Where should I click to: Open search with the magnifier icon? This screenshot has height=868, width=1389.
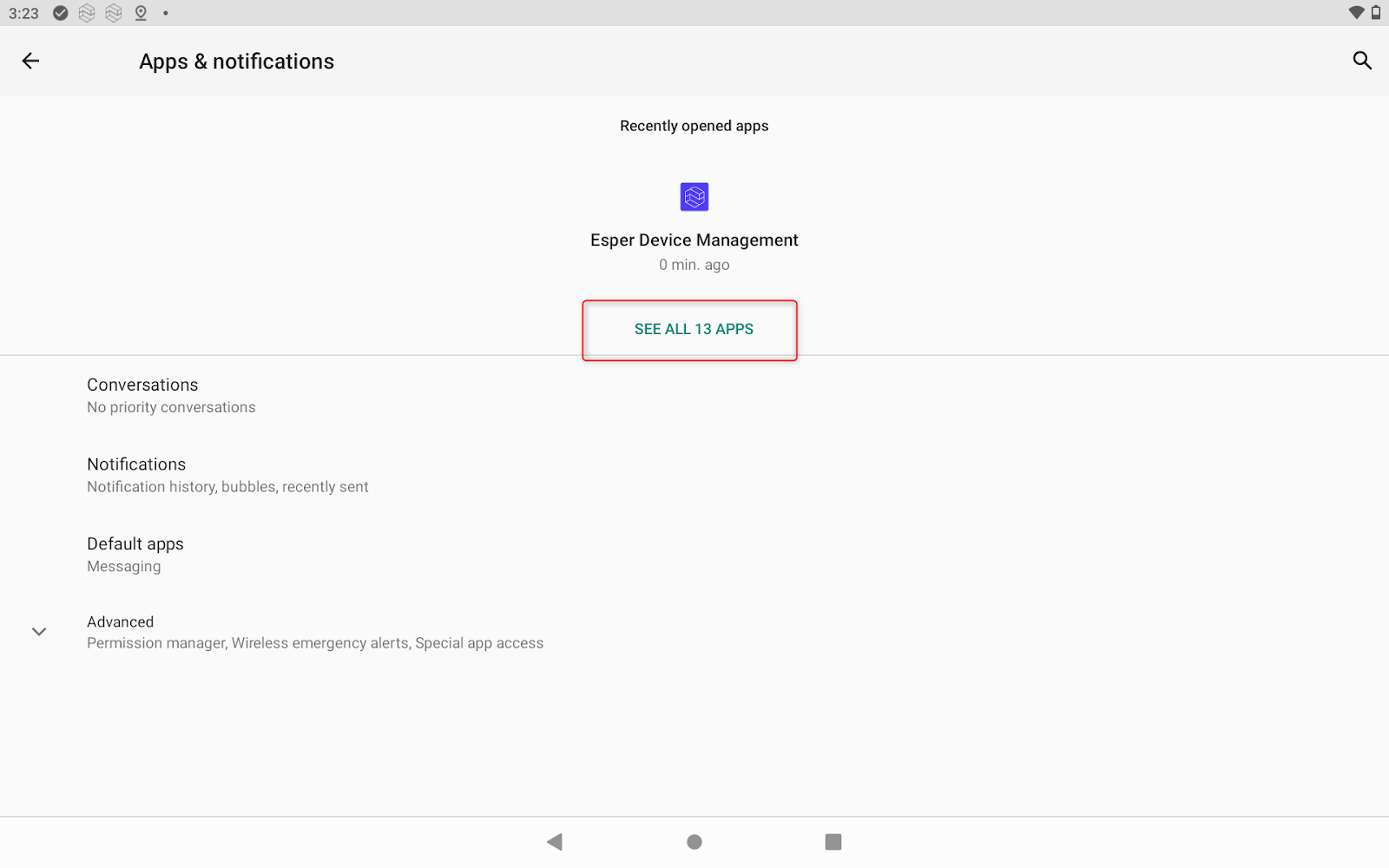1362,61
